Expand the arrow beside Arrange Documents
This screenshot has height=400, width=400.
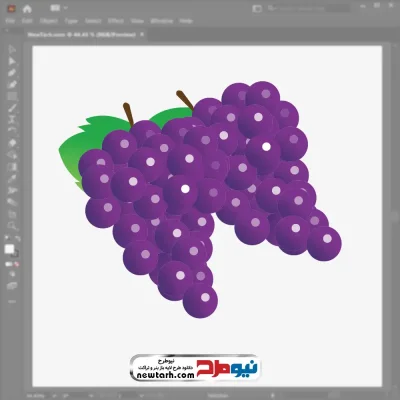pos(65,8)
